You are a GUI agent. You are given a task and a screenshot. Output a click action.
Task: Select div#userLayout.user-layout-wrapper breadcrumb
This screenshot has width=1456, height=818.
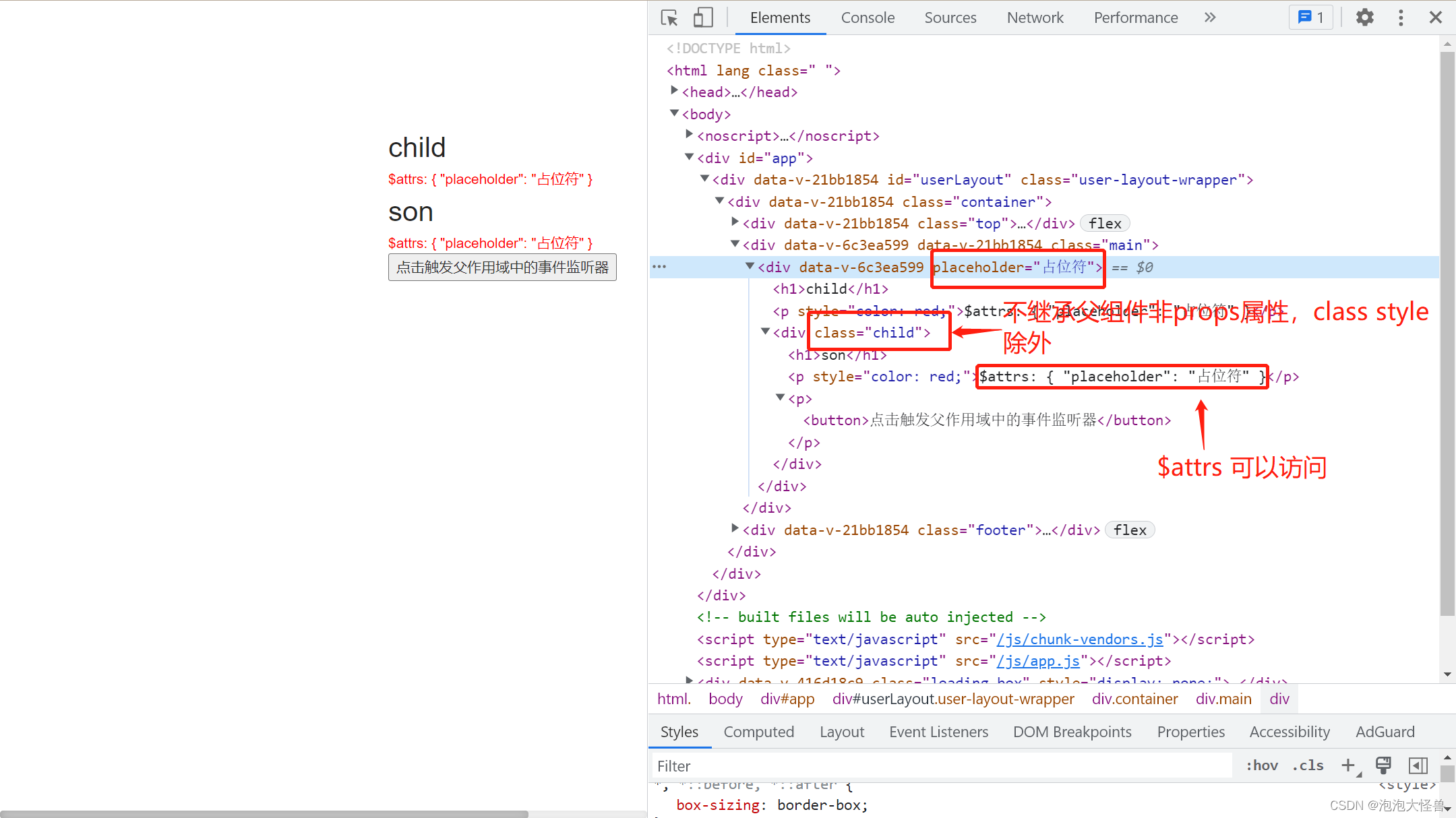click(953, 699)
